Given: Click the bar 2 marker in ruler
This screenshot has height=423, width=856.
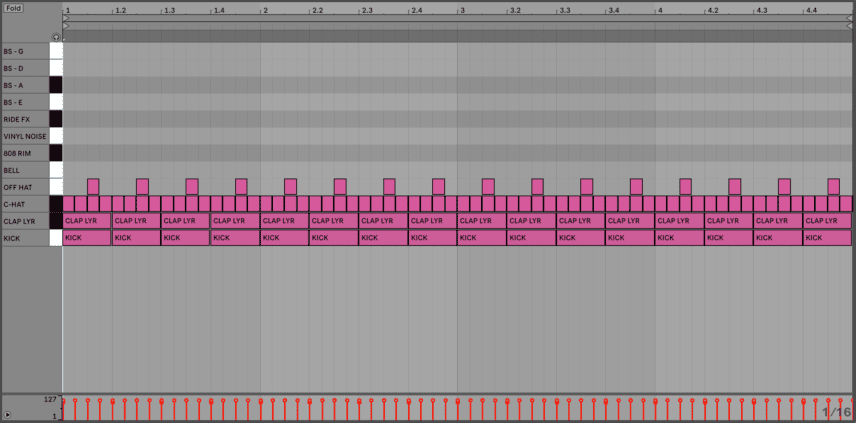Looking at the screenshot, I should click(x=265, y=10).
